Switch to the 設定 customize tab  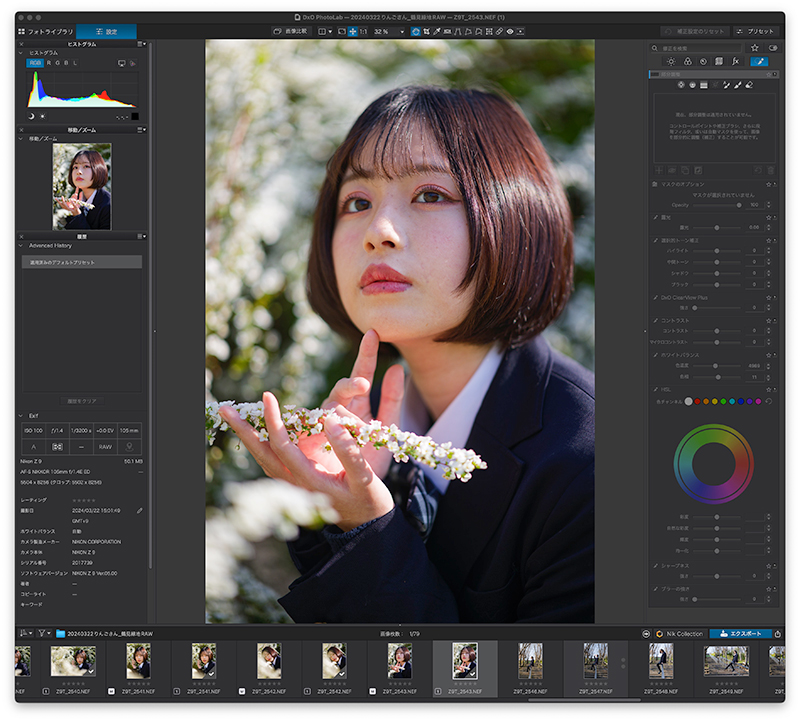[106, 32]
